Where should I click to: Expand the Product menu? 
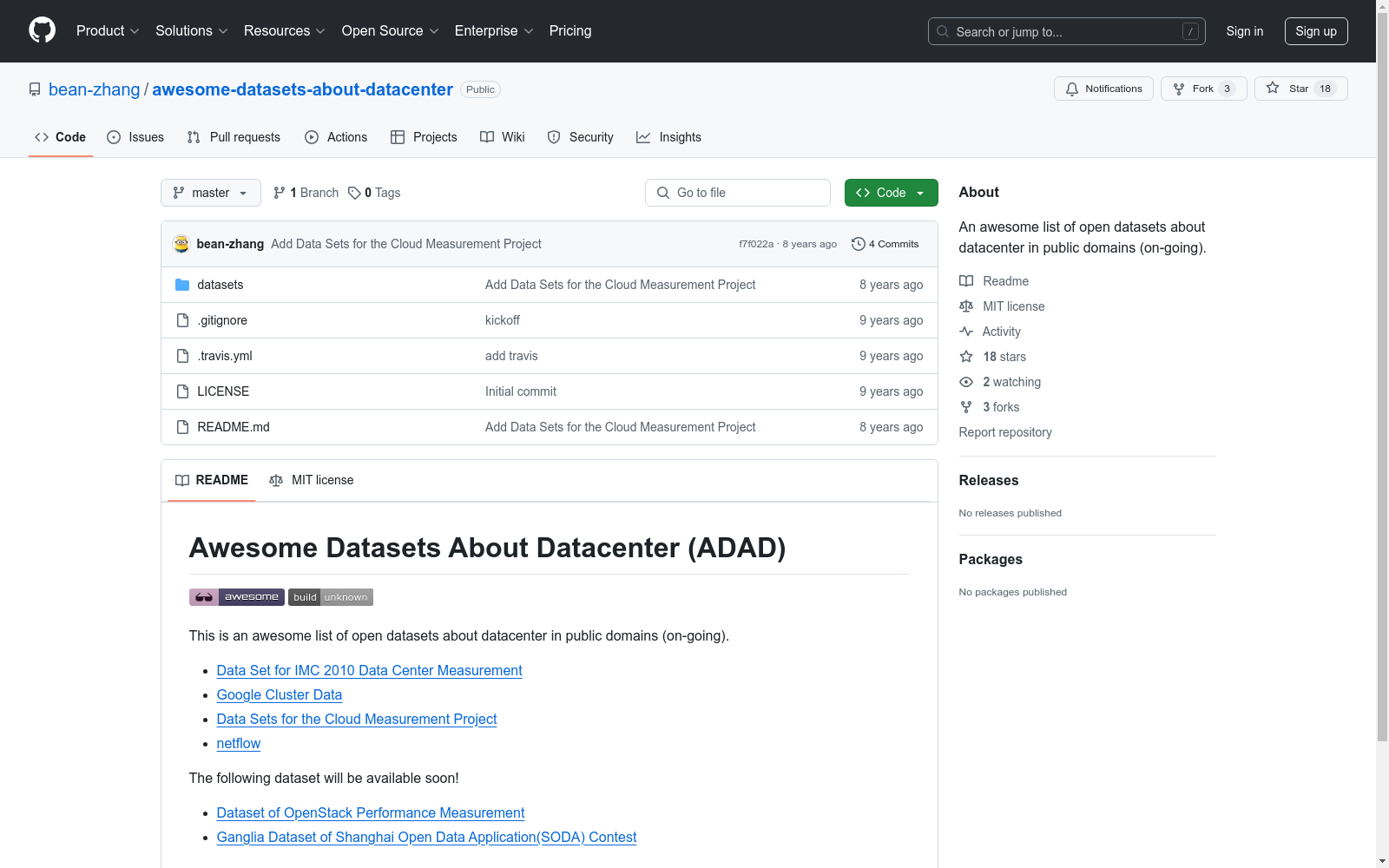click(x=108, y=31)
